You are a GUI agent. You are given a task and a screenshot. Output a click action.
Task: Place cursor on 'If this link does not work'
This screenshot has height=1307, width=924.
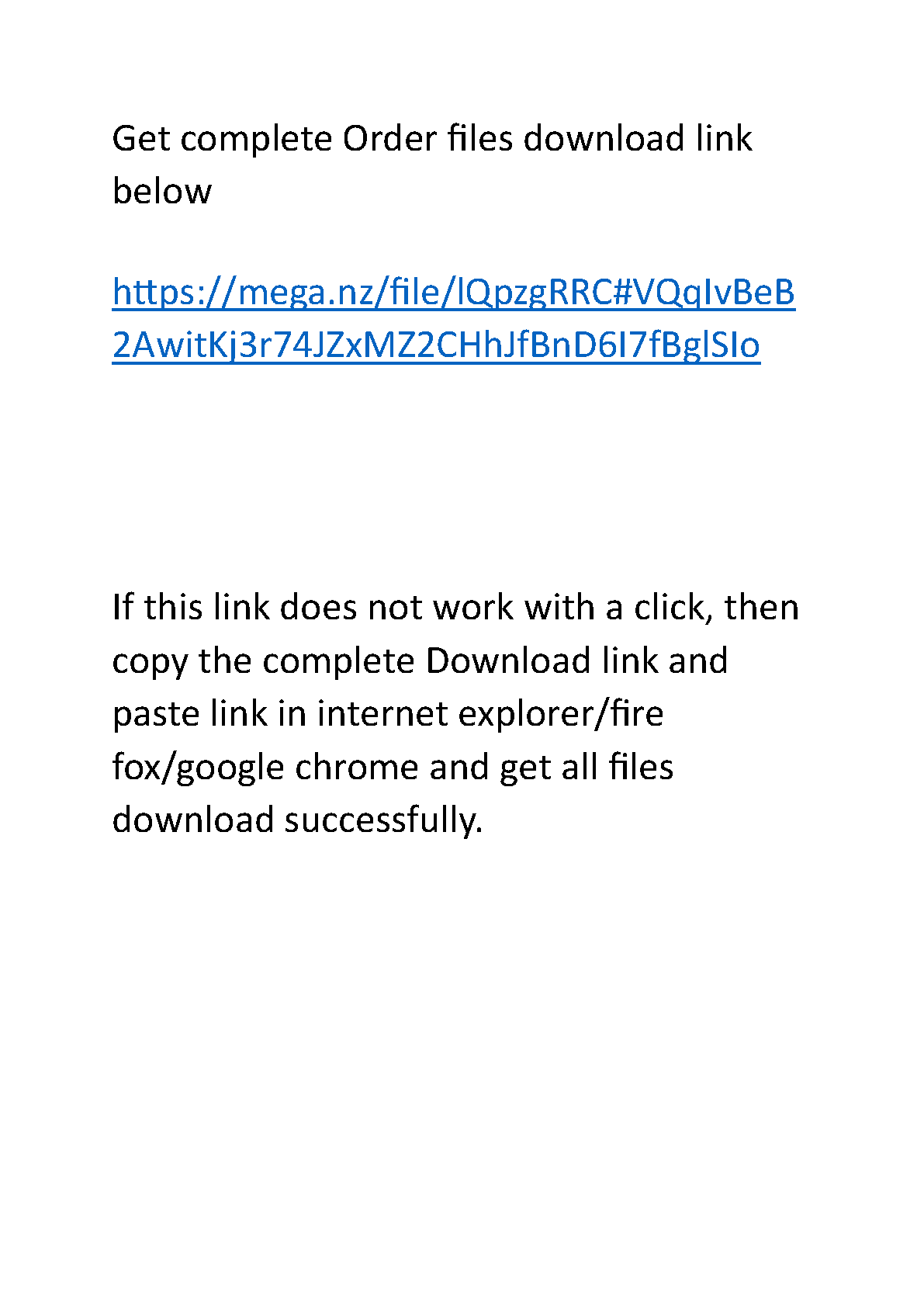coord(313,607)
